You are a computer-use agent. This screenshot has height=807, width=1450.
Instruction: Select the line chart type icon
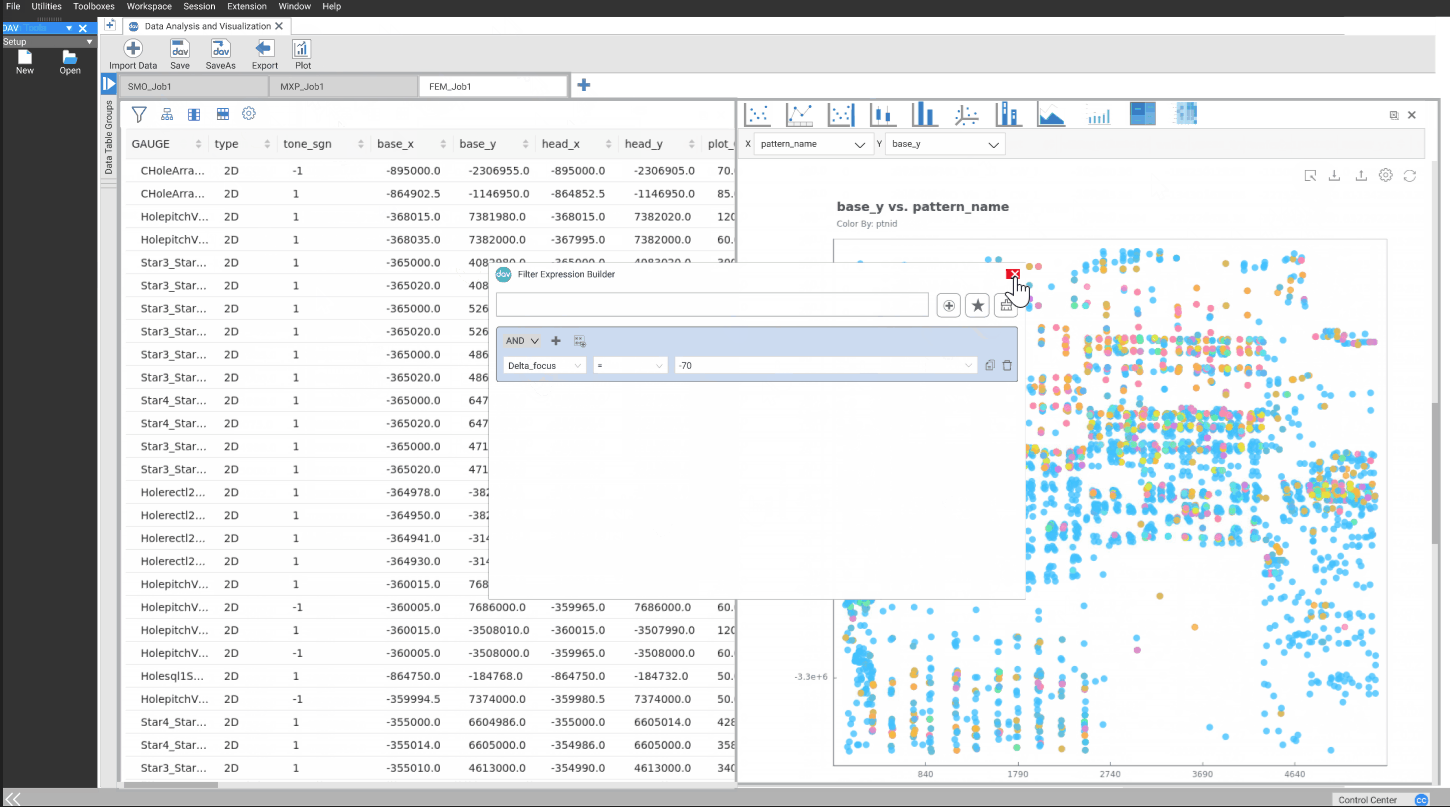click(x=800, y=115)
